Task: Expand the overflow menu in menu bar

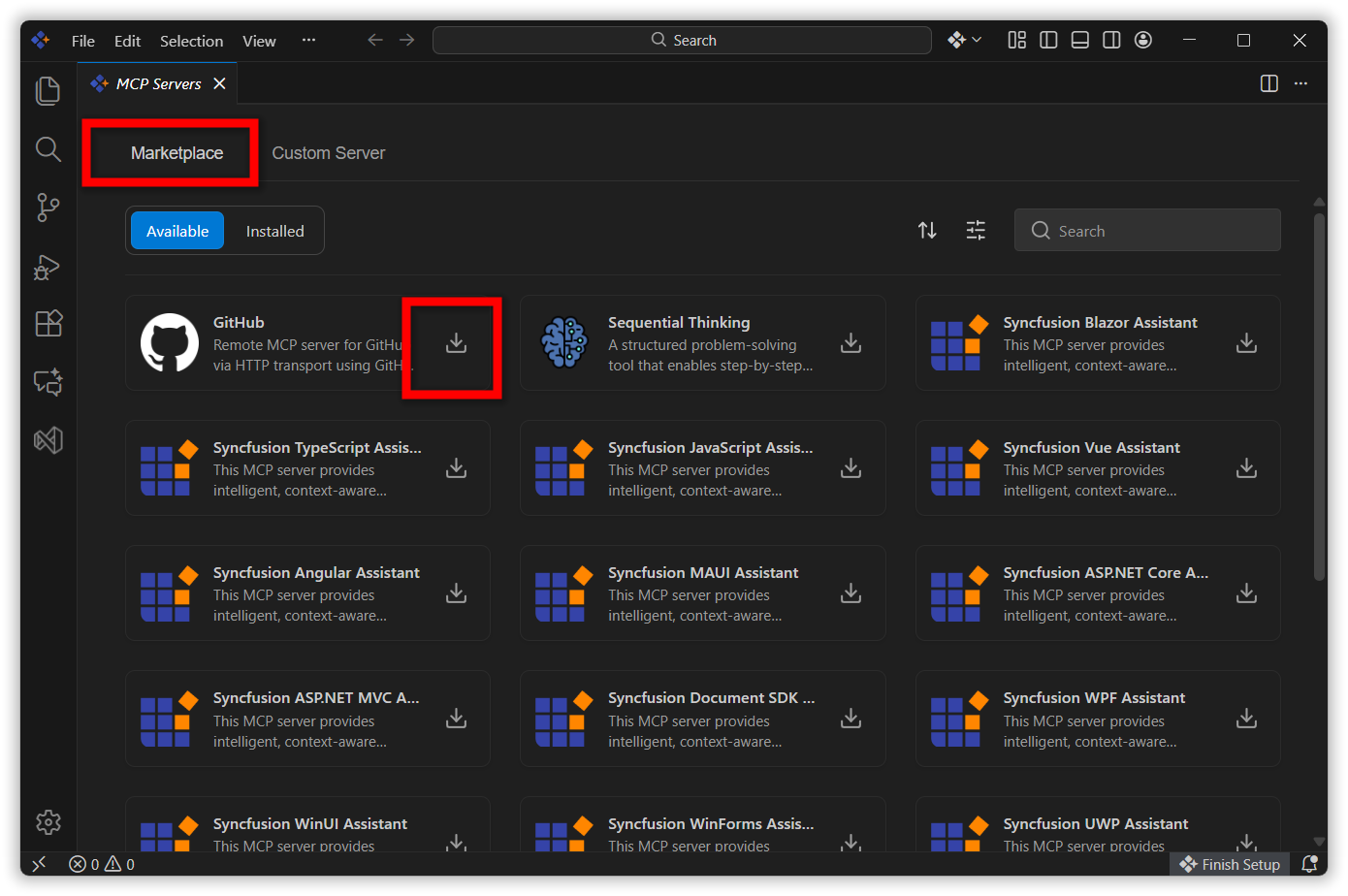Action: (308, 40)
